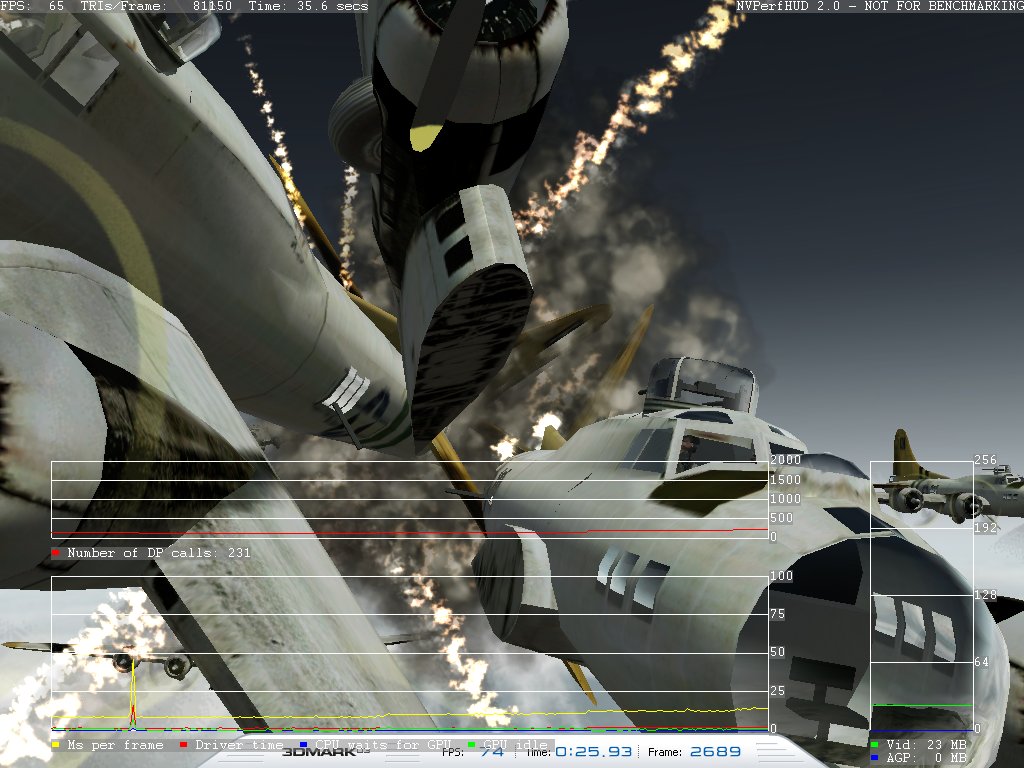Viewport: 1024px width, 768px height.
Task: Click the '192' axis label on memory graph
Action: pyautogui.click(x=985, y=527)
